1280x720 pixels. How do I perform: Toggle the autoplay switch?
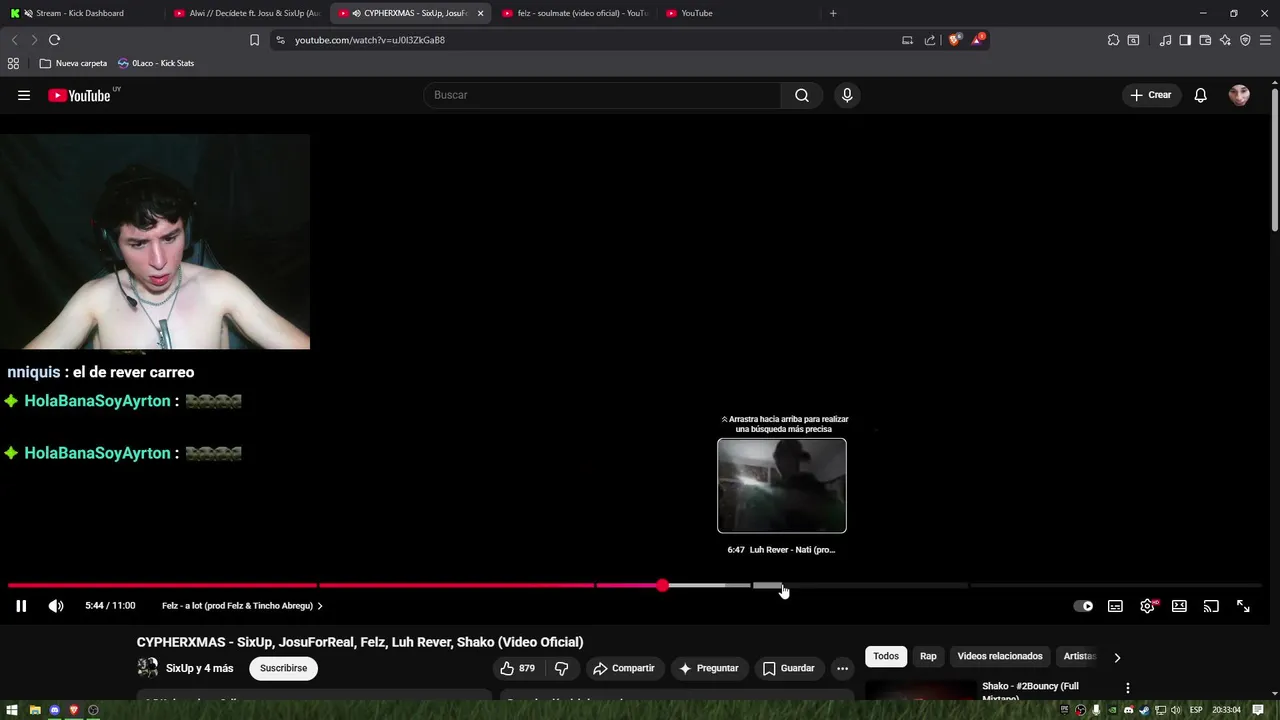pyautogui.click(x=1083, y=606)
